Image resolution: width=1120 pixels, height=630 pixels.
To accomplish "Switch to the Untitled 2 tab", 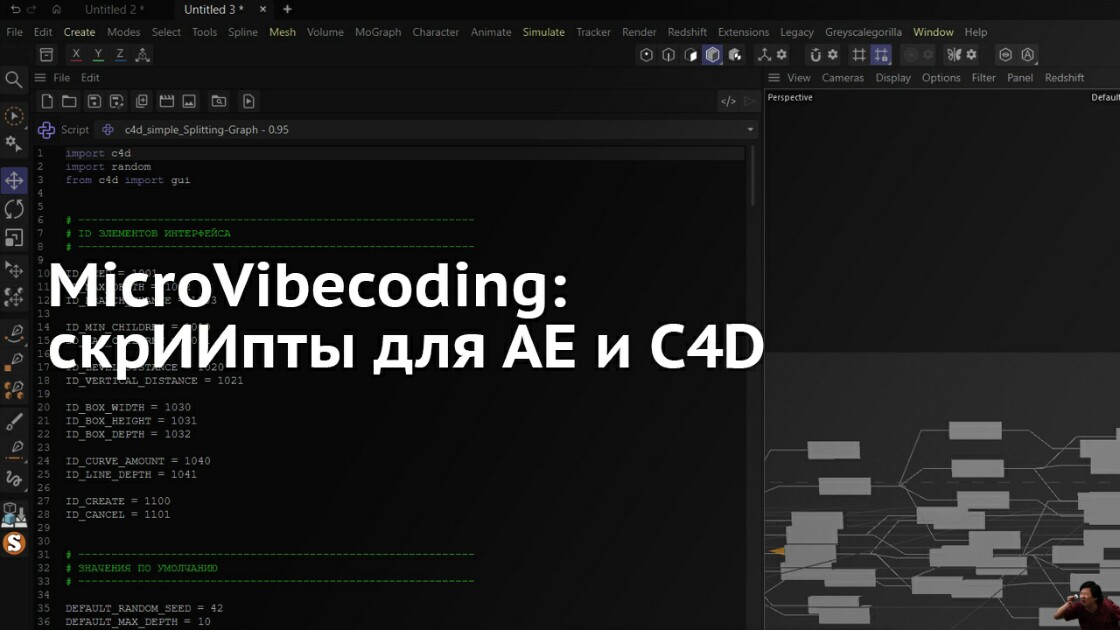I will [114, 9].
